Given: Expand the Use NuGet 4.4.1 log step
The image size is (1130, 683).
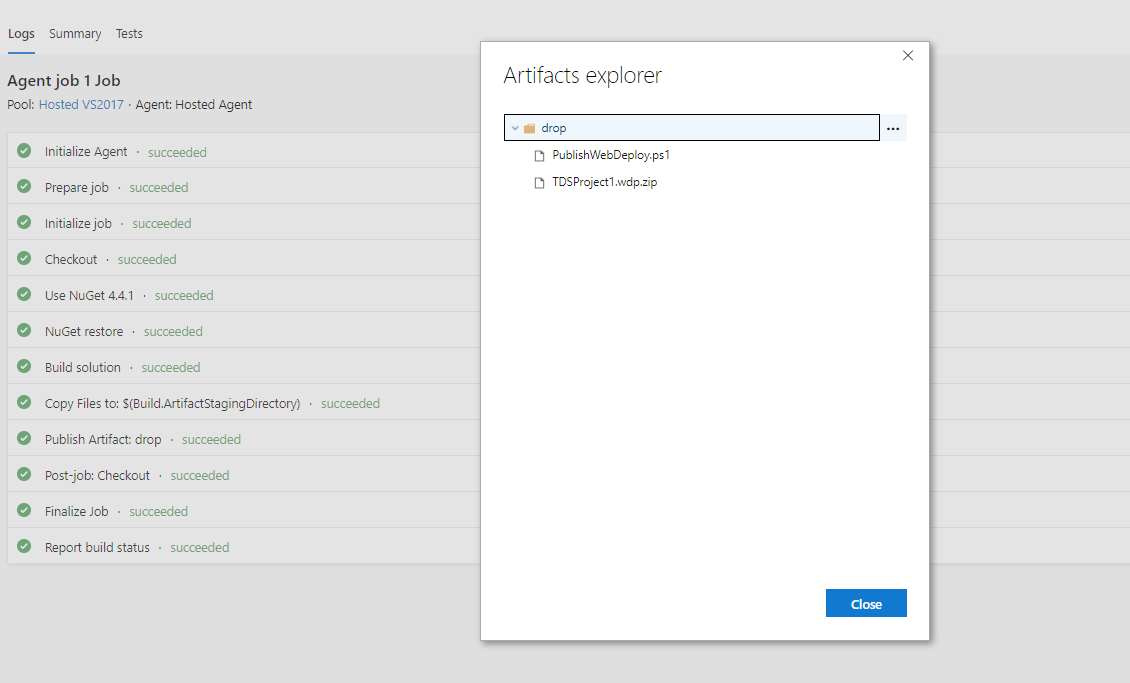Looking at the screenshot, I should [x=90, y=295].
